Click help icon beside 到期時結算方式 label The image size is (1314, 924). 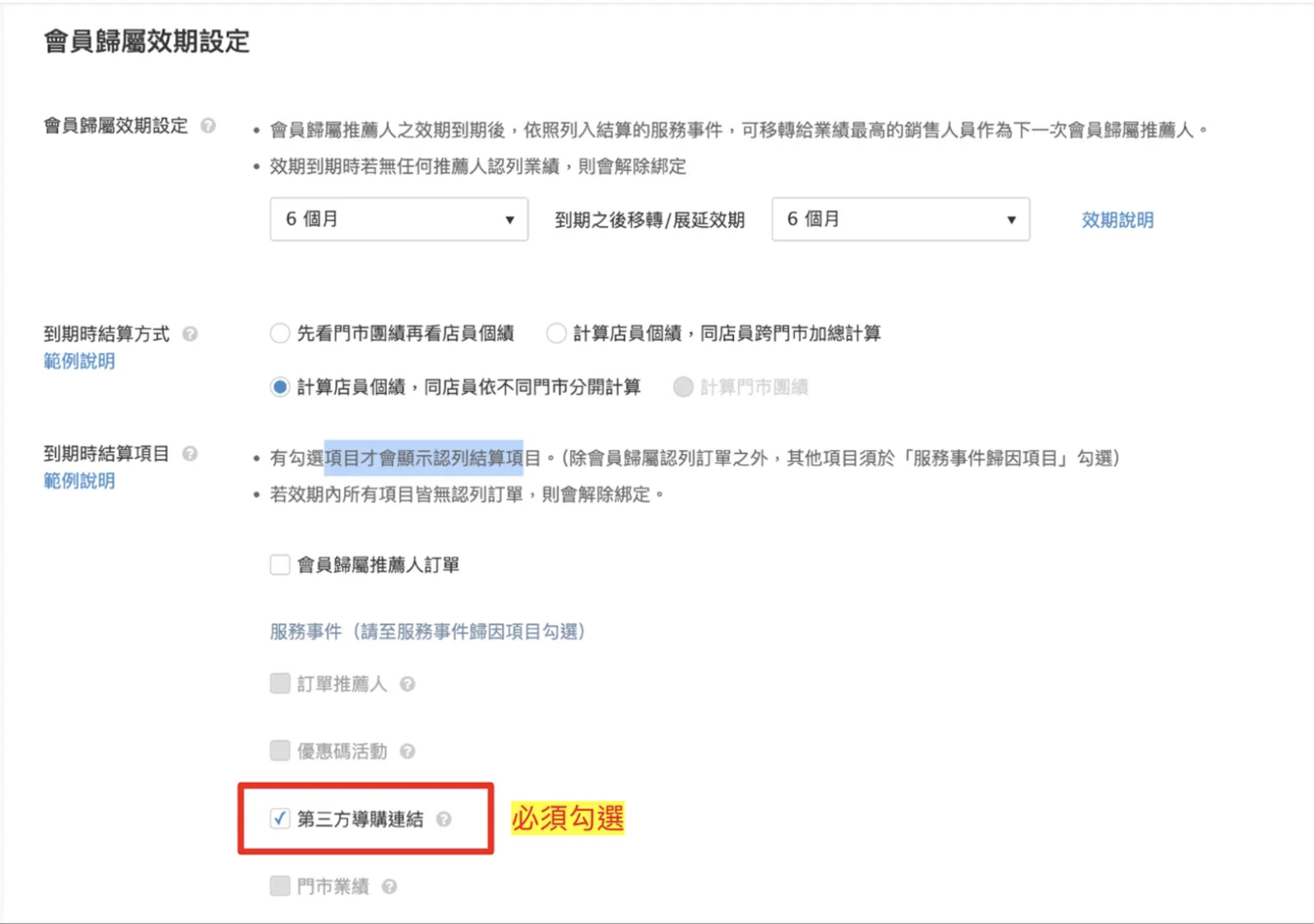(190, 334)
